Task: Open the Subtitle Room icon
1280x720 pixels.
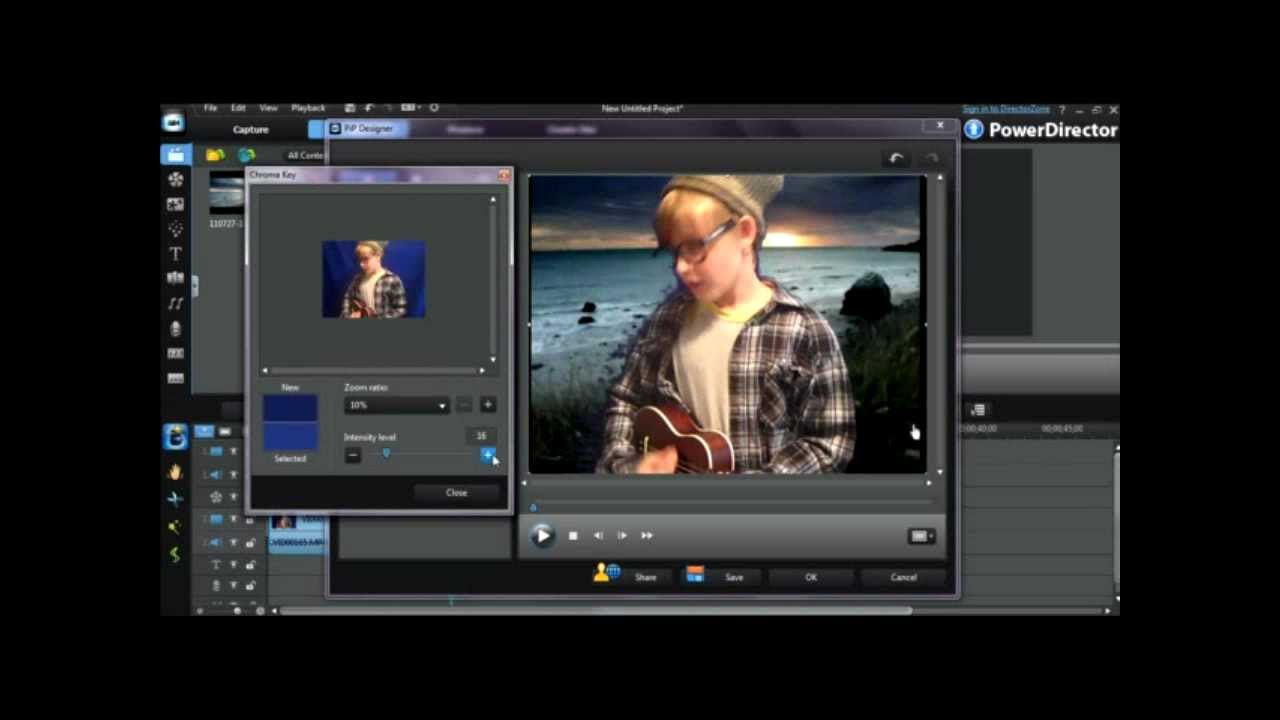Action: coord(176,378)
